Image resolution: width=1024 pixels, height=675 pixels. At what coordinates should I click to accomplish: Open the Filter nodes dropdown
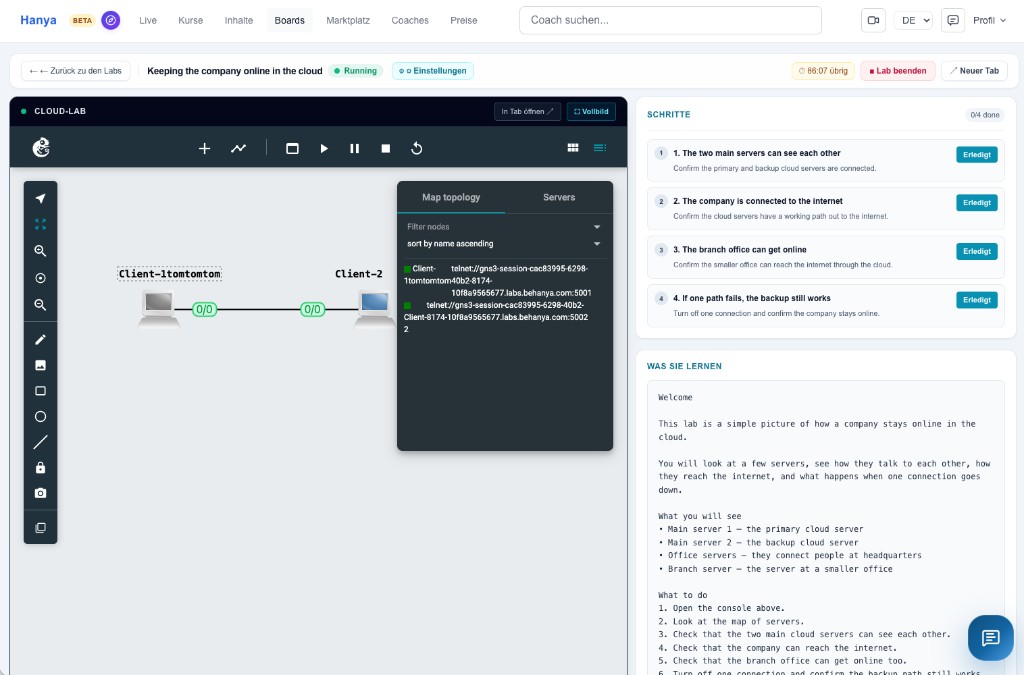click(504, 227)
